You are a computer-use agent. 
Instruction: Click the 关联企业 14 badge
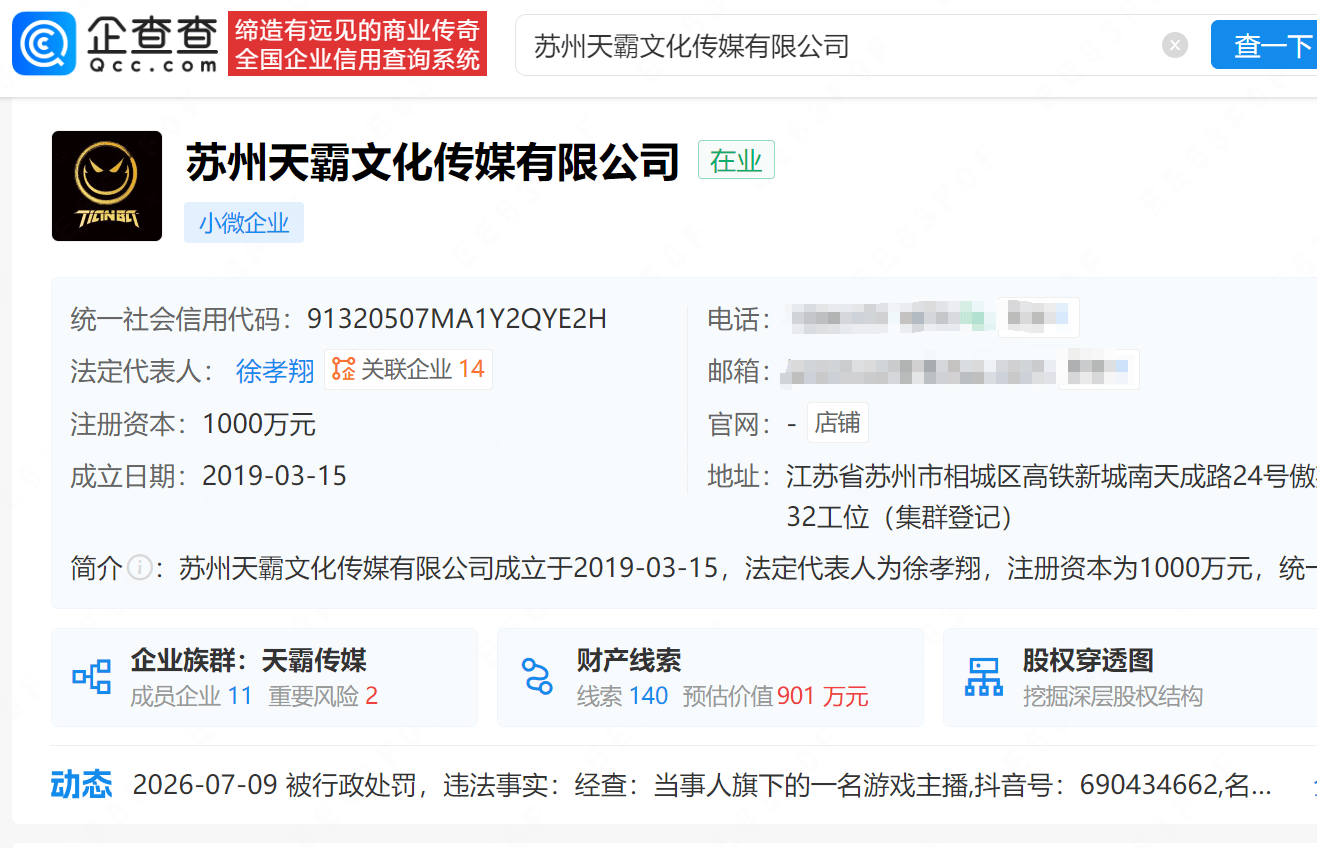point(408,370)
